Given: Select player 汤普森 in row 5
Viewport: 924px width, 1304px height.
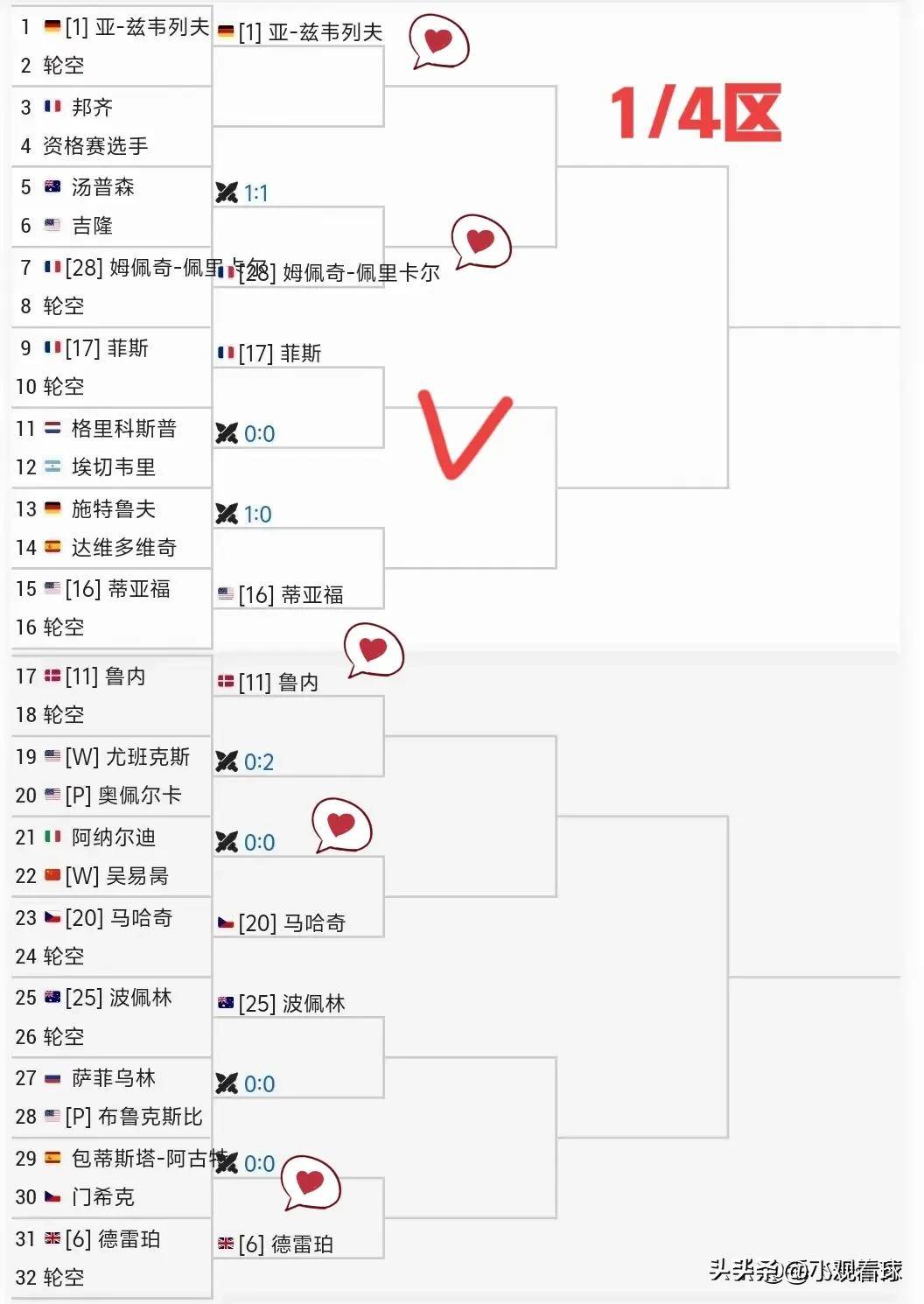Looking at the screenshot, I should coord(102,187).
